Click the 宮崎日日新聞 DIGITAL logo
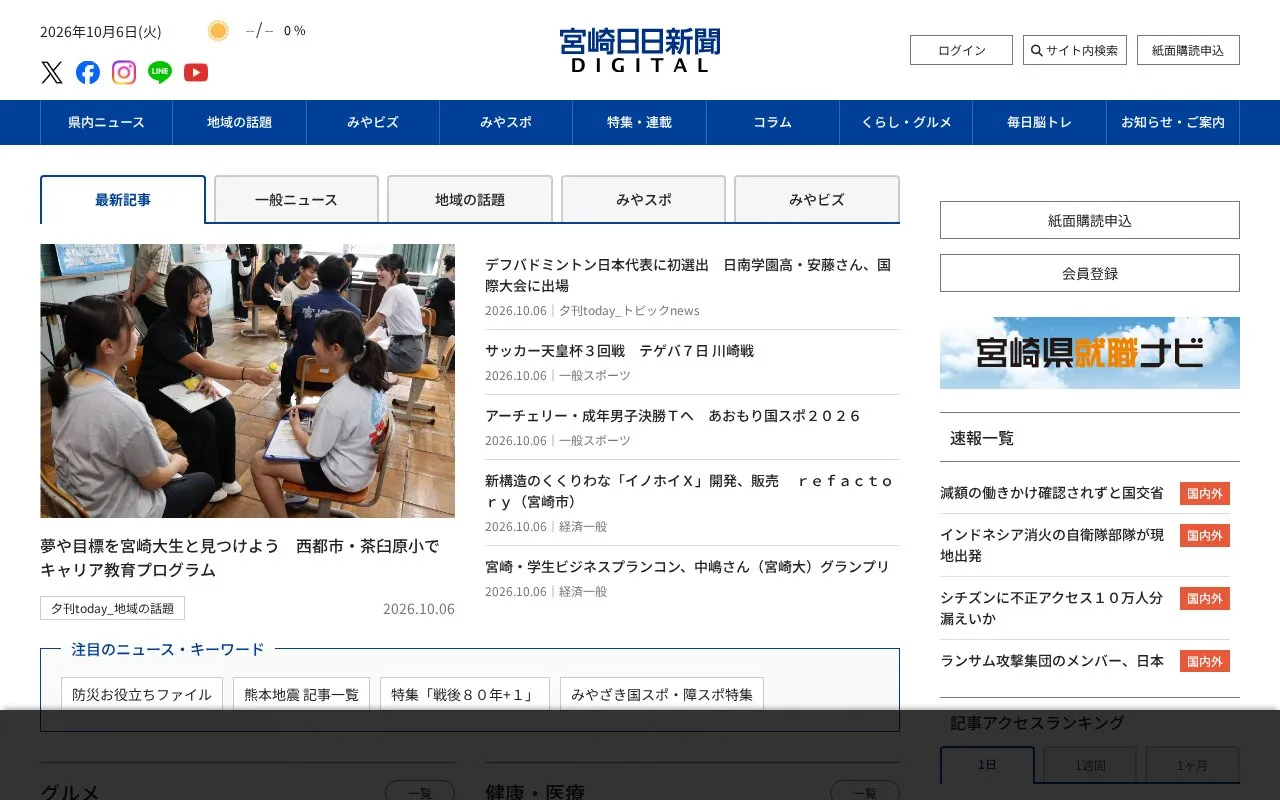 [x=640, y=50]
